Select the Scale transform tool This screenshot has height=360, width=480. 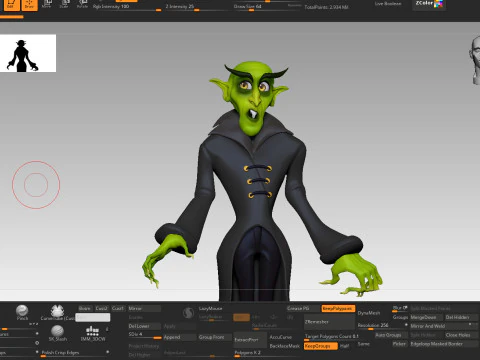point(64,4)
